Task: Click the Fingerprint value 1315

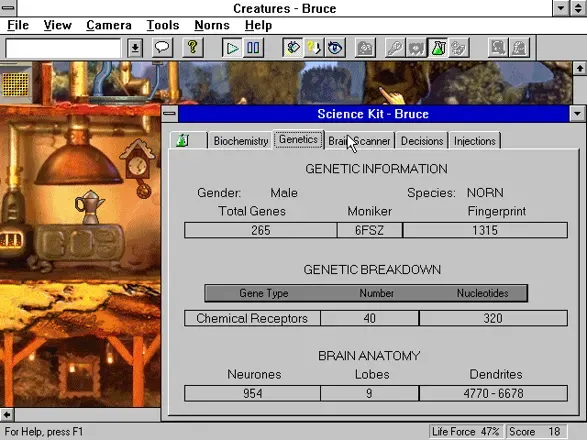Action: 485,230
